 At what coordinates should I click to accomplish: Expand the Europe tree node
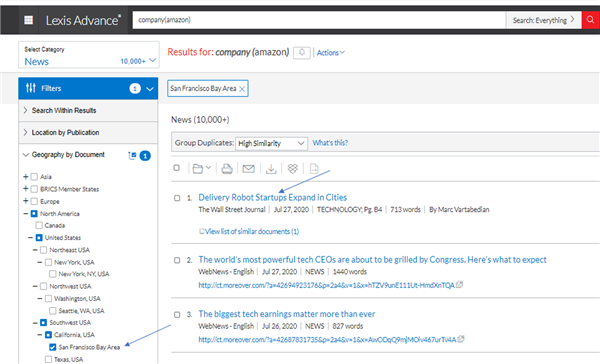[x=26, y=201]
